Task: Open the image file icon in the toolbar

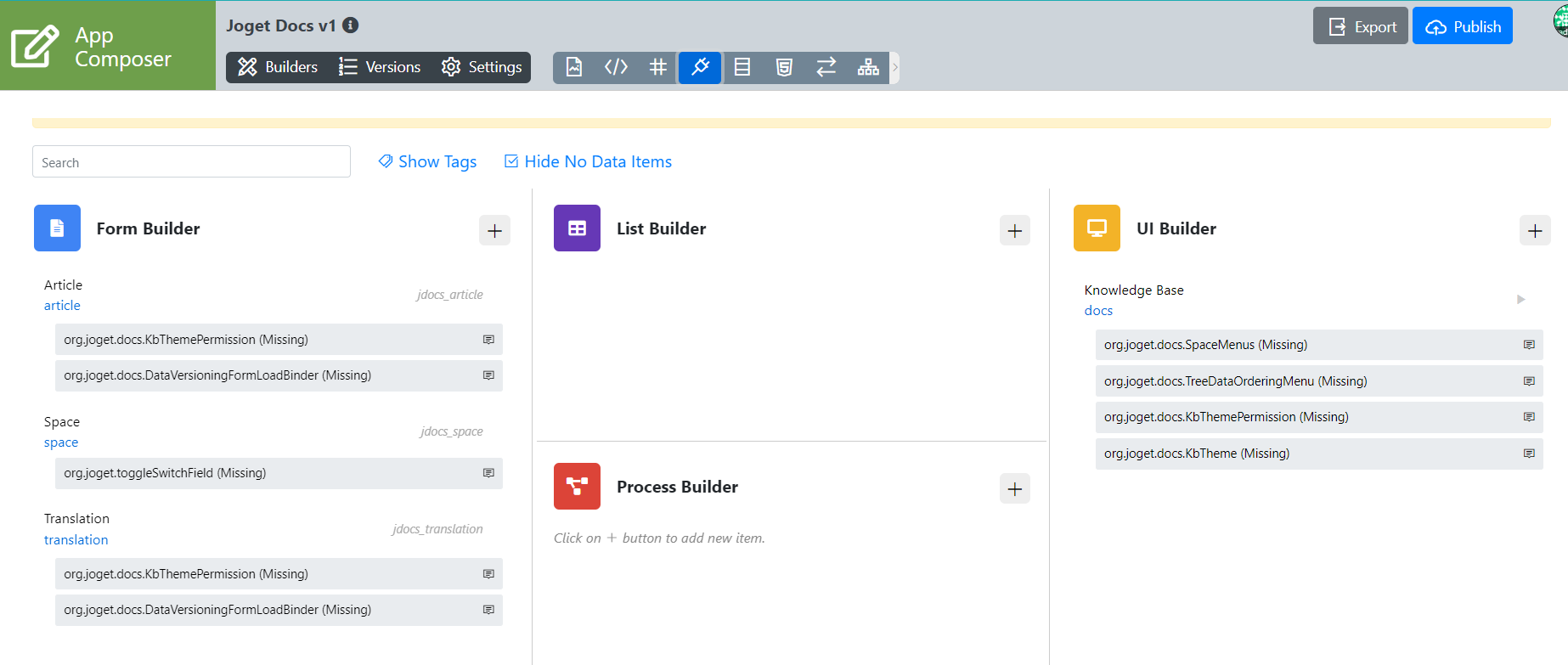Action: [574, 67]
